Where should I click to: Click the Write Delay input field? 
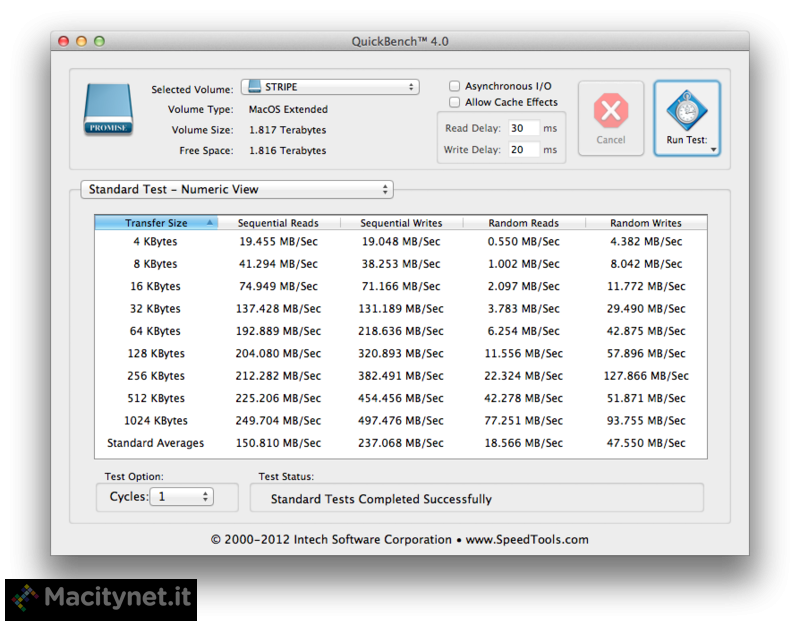pos(523,149)
